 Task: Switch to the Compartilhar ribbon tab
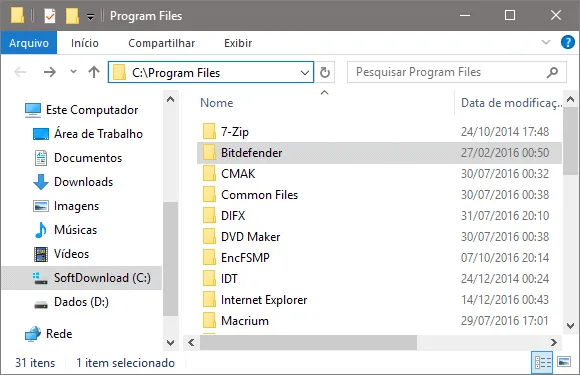(x=162, y=43)
